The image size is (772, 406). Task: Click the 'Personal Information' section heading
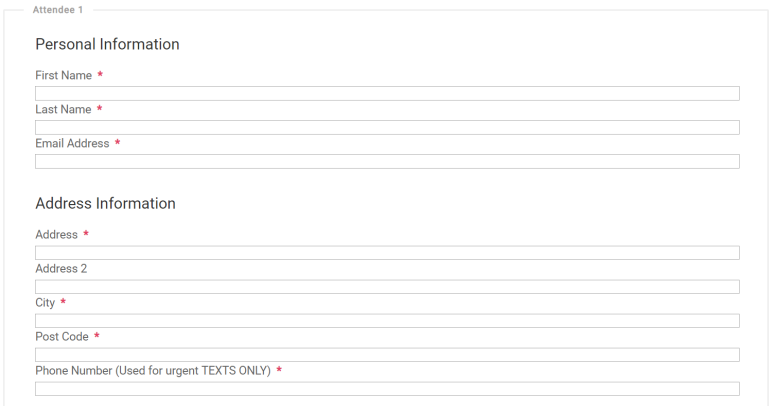(x=107, y=44)
